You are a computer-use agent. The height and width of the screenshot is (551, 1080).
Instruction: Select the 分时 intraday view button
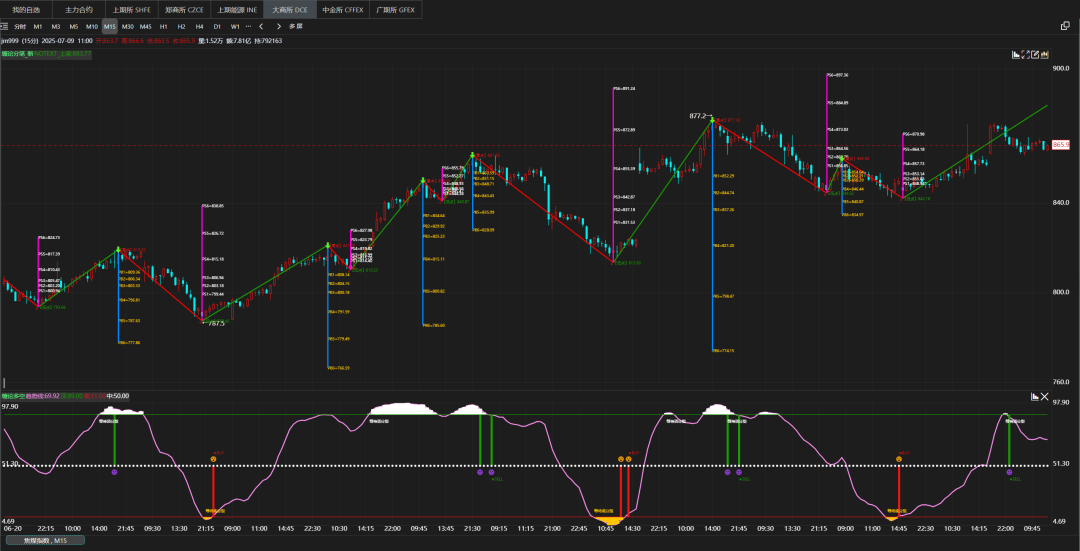pyautogui.click(x=20, y=26)
